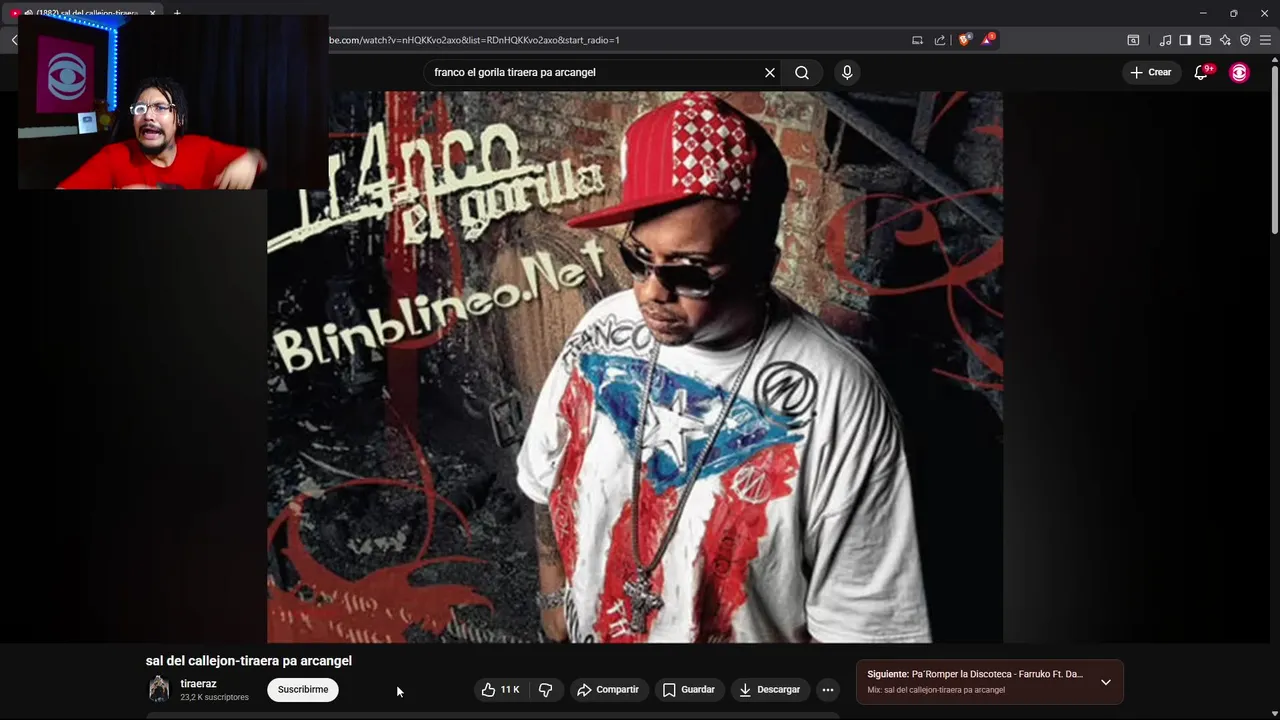Like the video with thumbs-up 11 K
This screenshot has height=720, width=1280.
(x=500, y=689)
